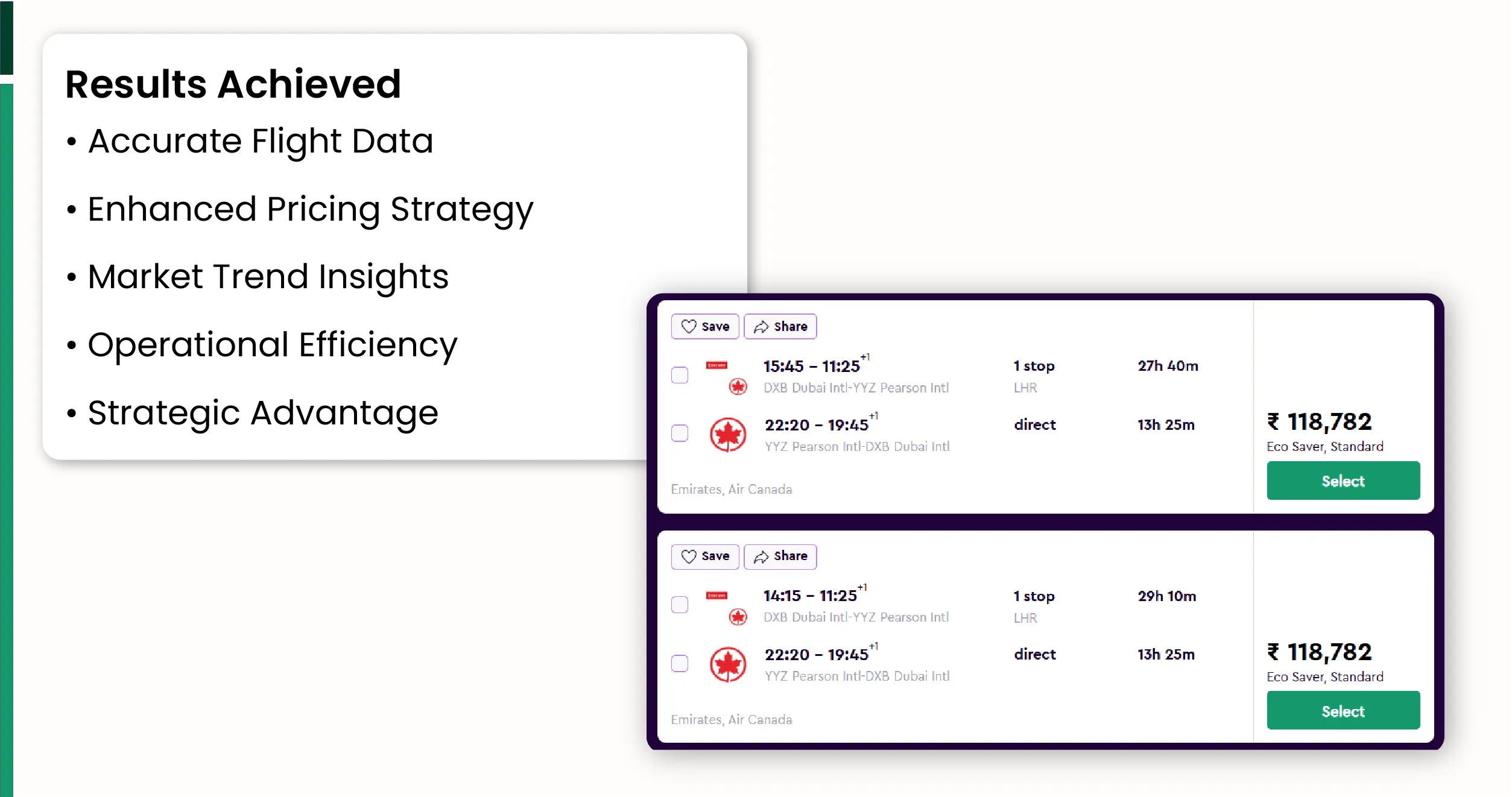Click the large Air Canada logo in first card
The image size is (1512, 797).
tap(727, 435)
